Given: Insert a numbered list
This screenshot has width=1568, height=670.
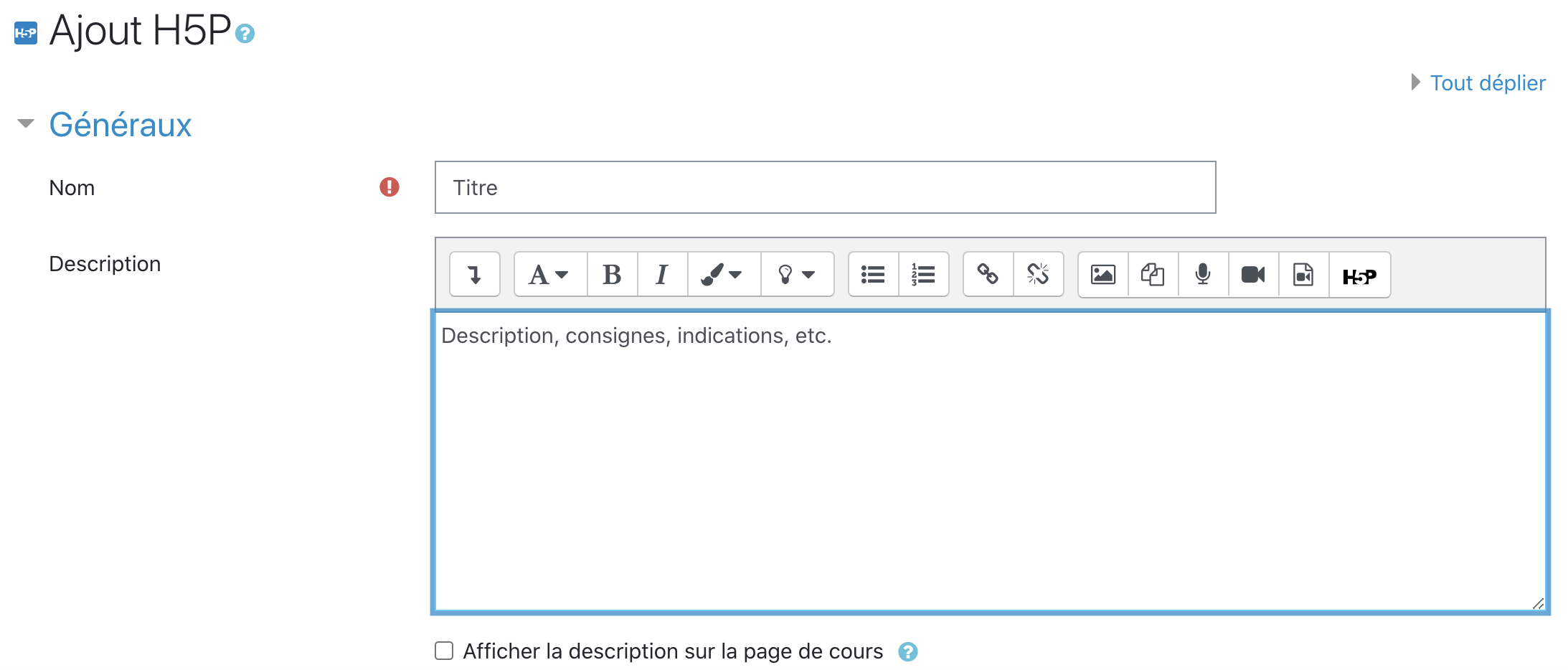Looking at the screenshot, I should coord(923,275).
